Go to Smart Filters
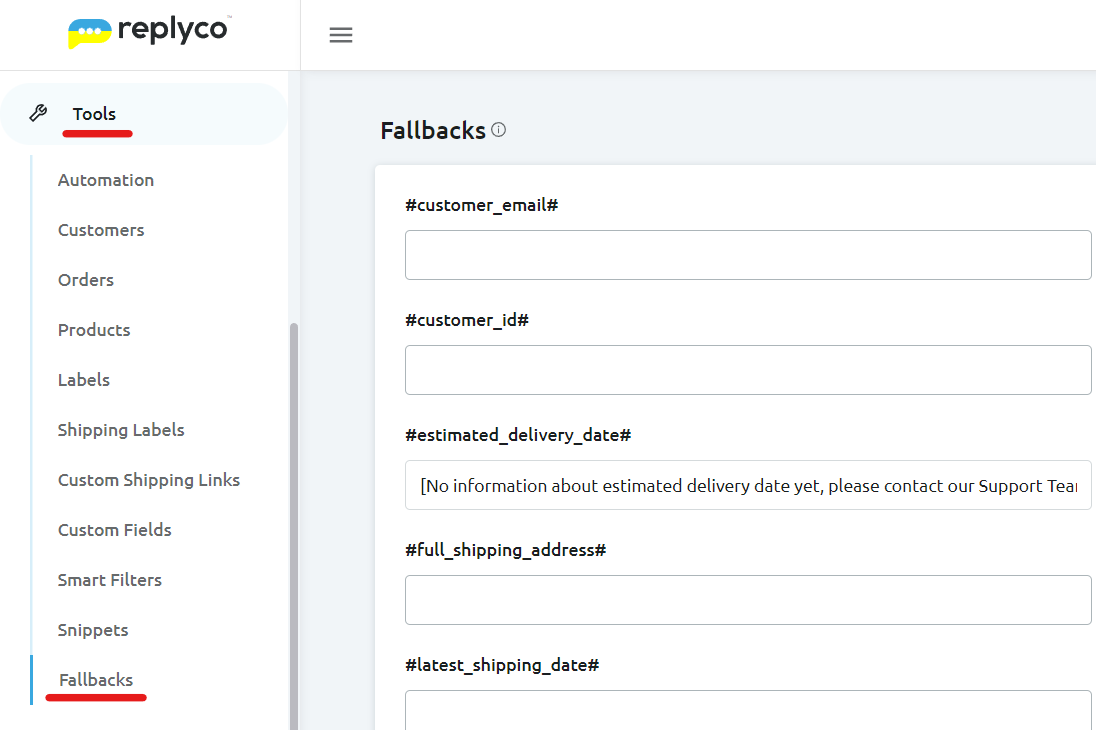 pyautogui.click(x=110, y=580)
